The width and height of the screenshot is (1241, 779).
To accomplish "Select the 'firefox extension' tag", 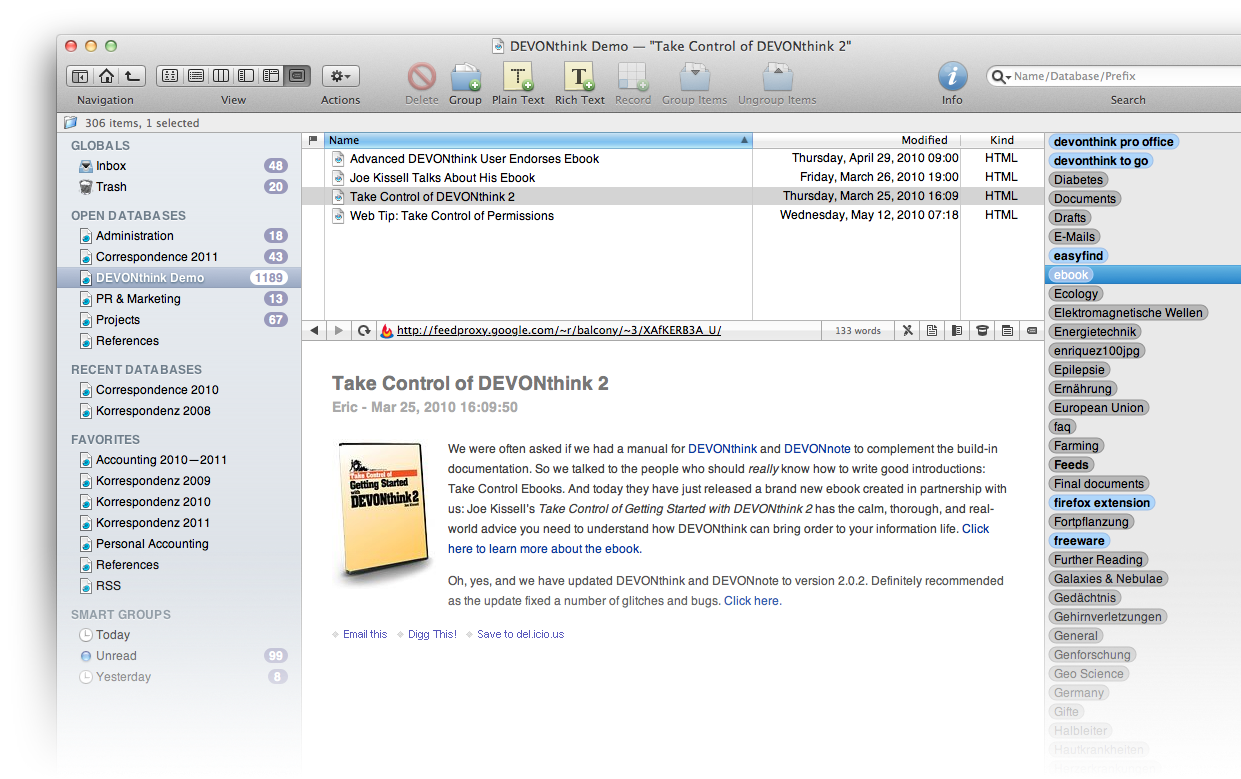I will (x=1102, y=503).
